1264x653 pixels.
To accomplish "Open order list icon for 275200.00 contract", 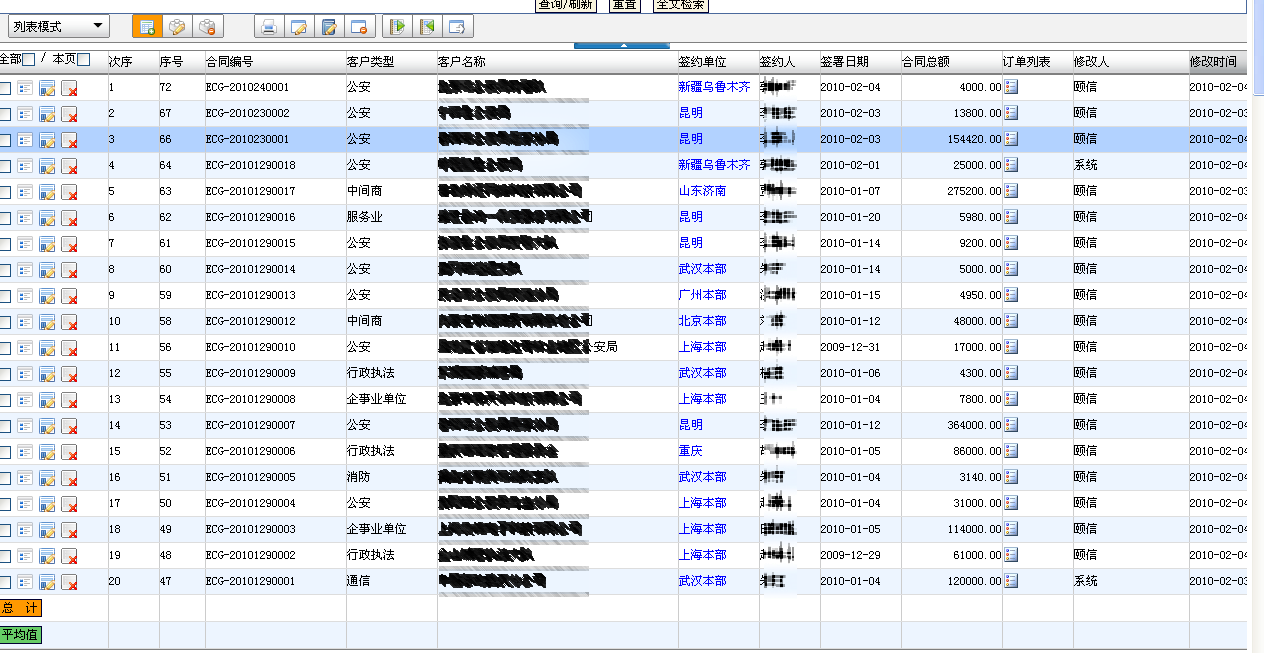I will coord(1011,191).
